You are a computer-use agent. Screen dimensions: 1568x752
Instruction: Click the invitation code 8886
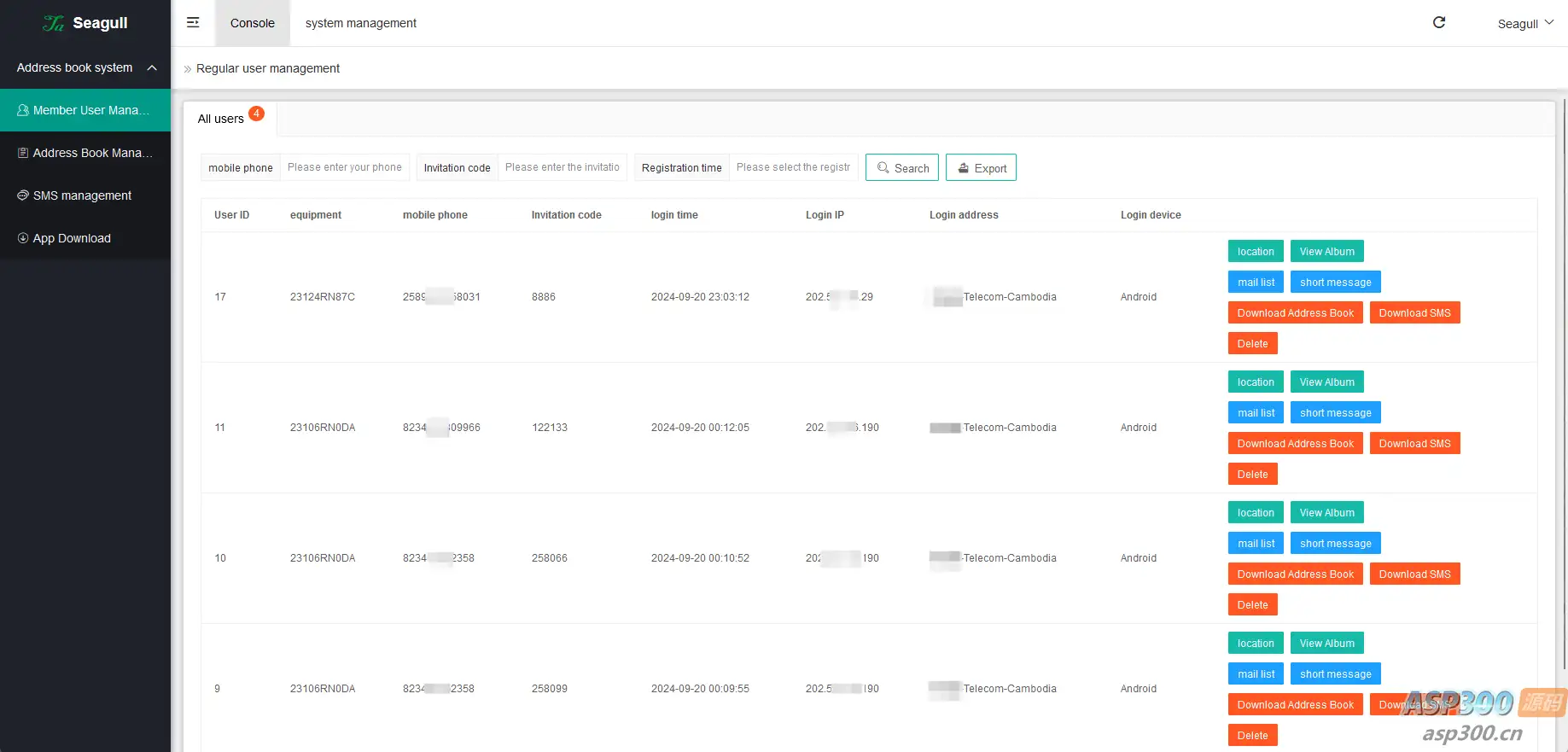click(544, 297)
